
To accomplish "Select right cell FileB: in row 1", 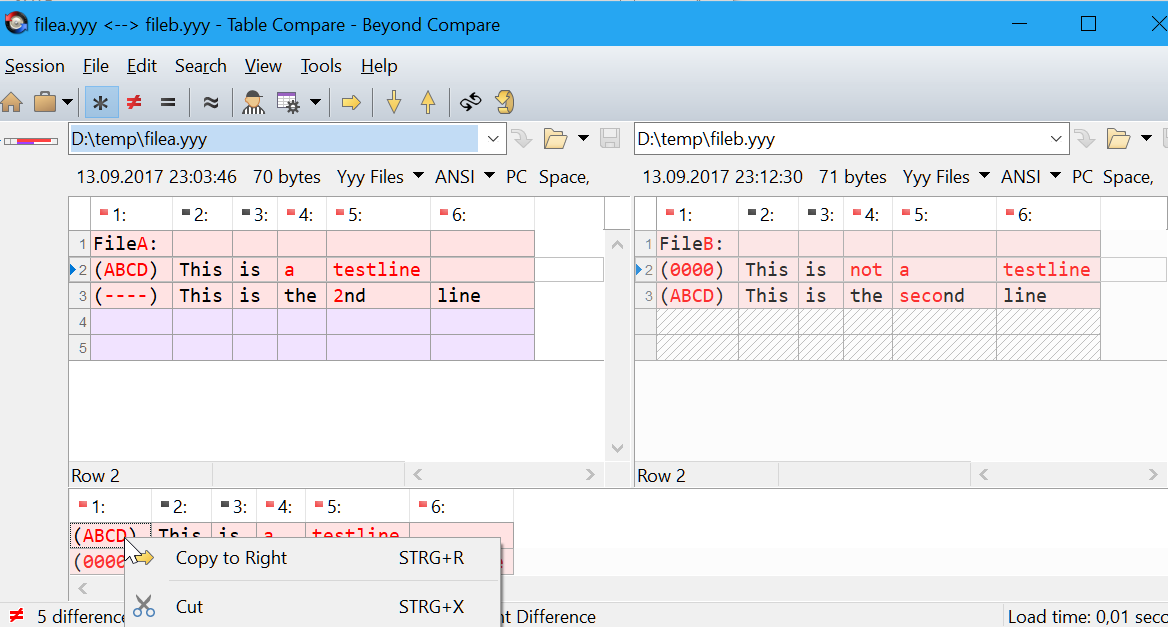I will [x=697, y=244].
